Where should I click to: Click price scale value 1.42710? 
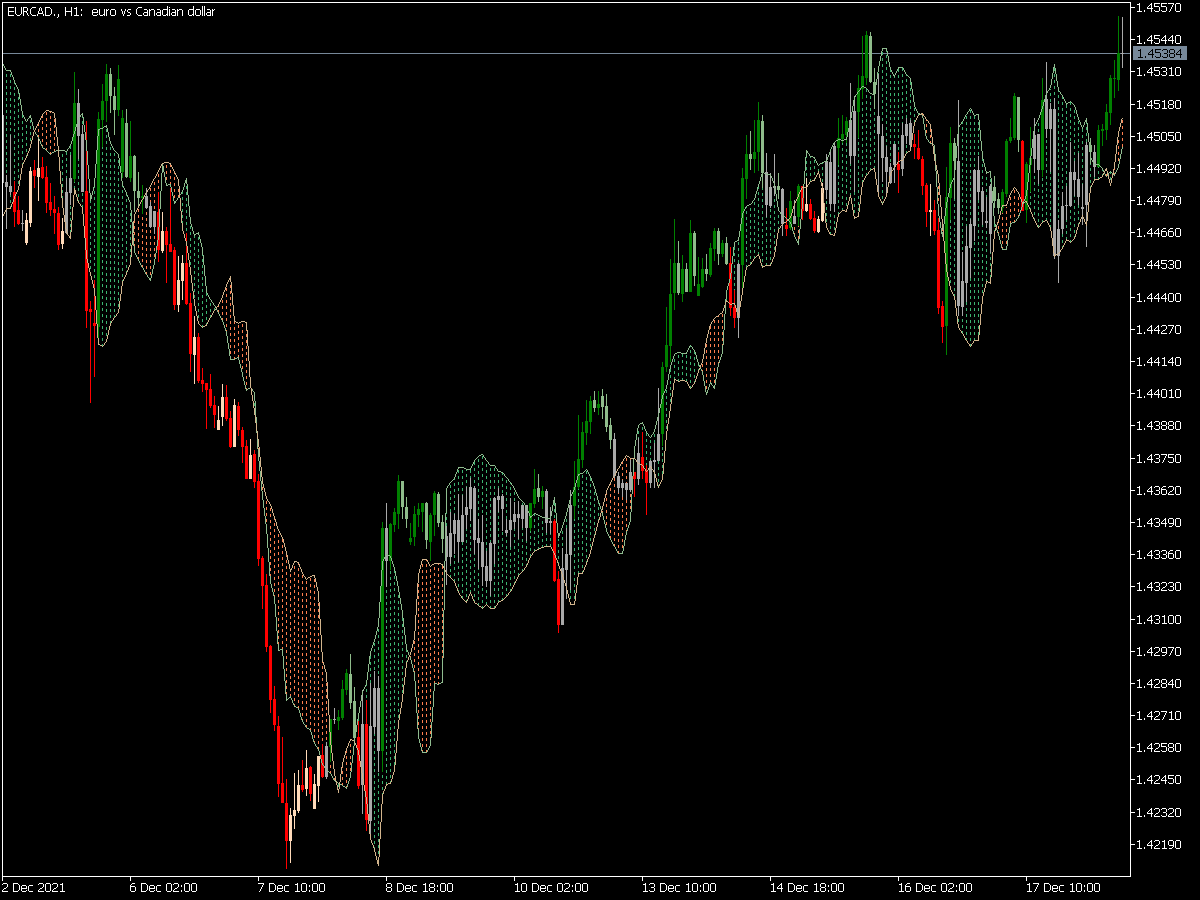pyautogui.click(x=1159, y=715)
